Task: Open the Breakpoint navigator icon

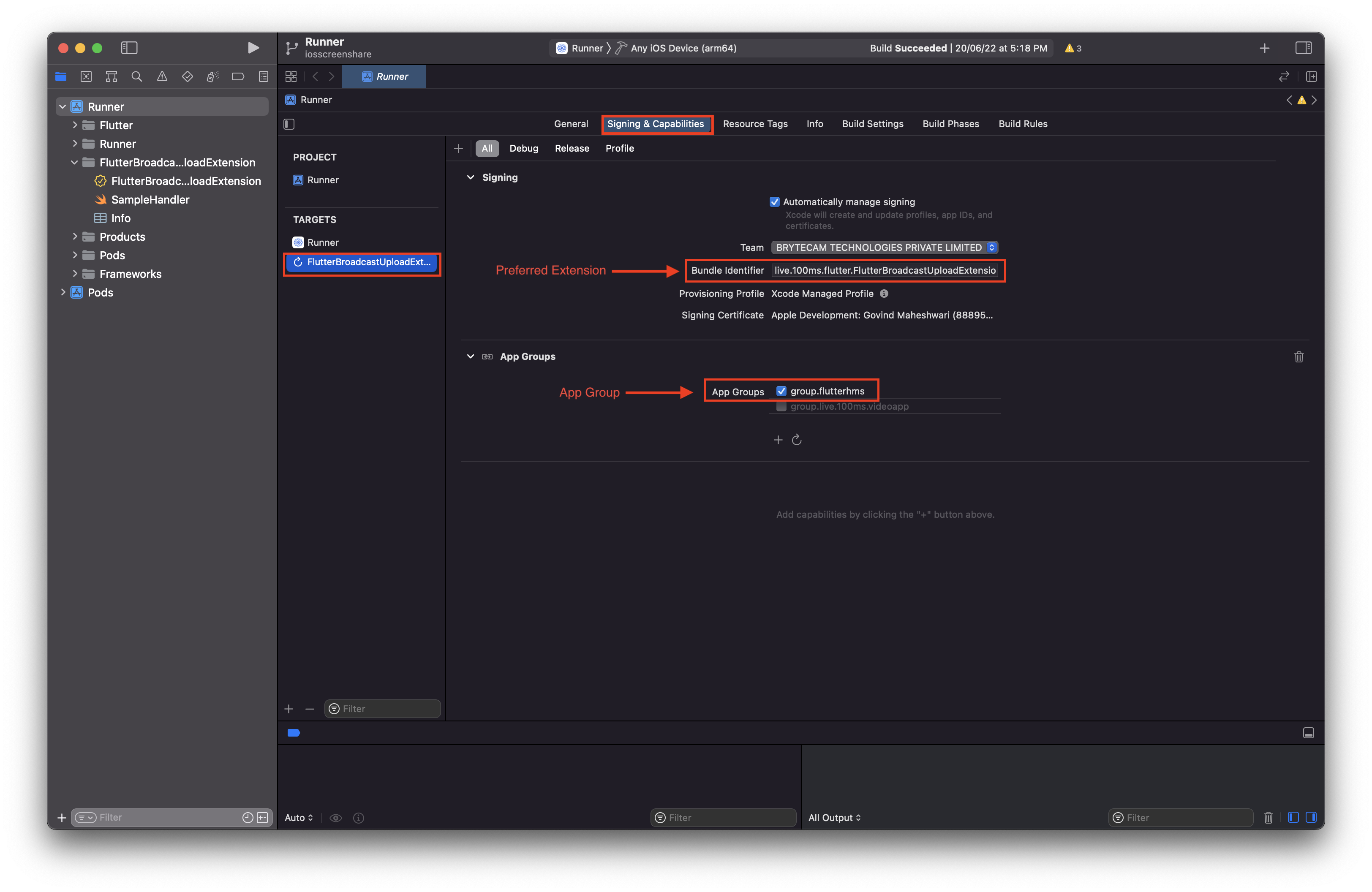Action: tap(238, 76)
